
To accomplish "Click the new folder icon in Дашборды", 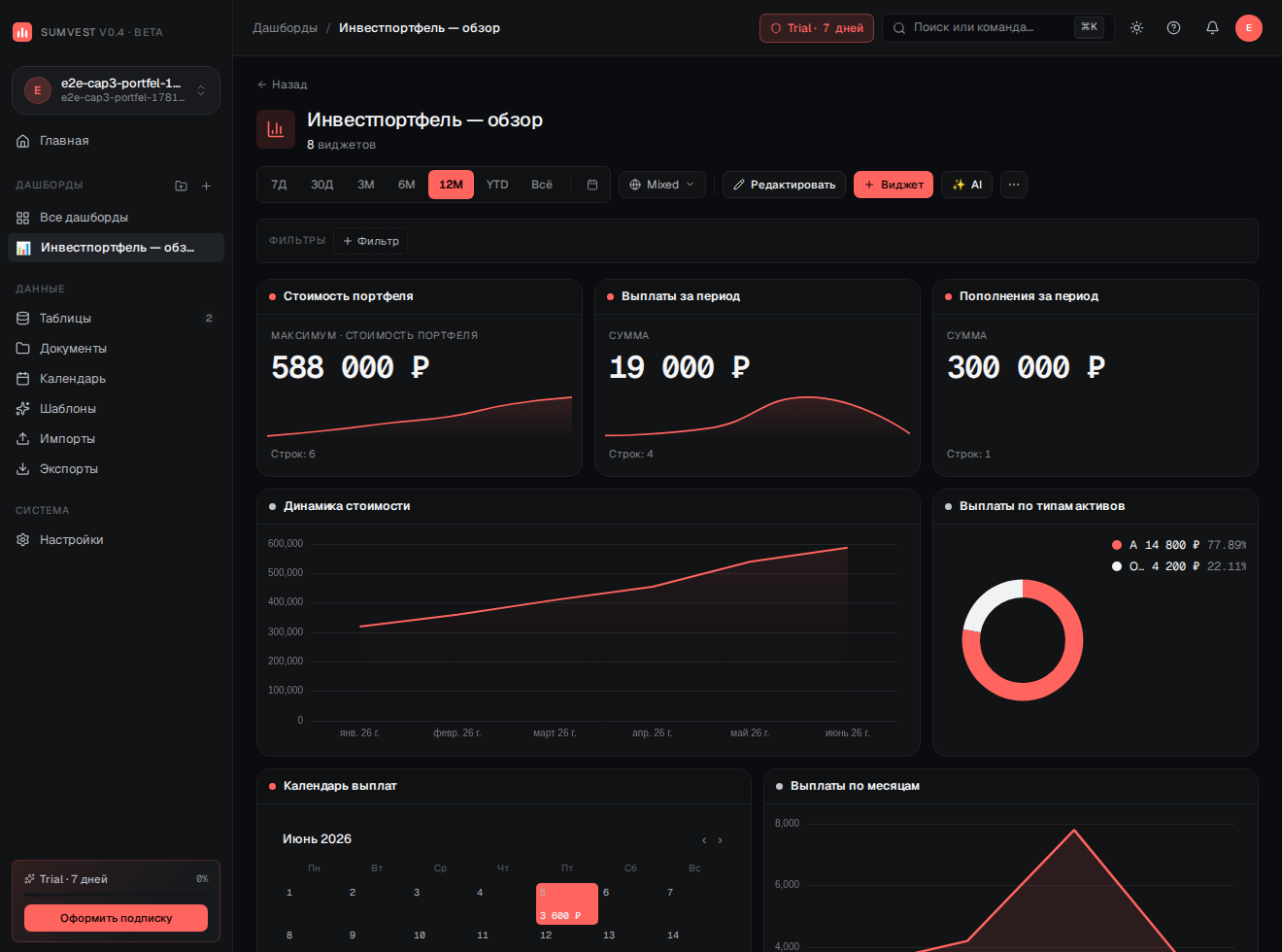I will (181, 186).
